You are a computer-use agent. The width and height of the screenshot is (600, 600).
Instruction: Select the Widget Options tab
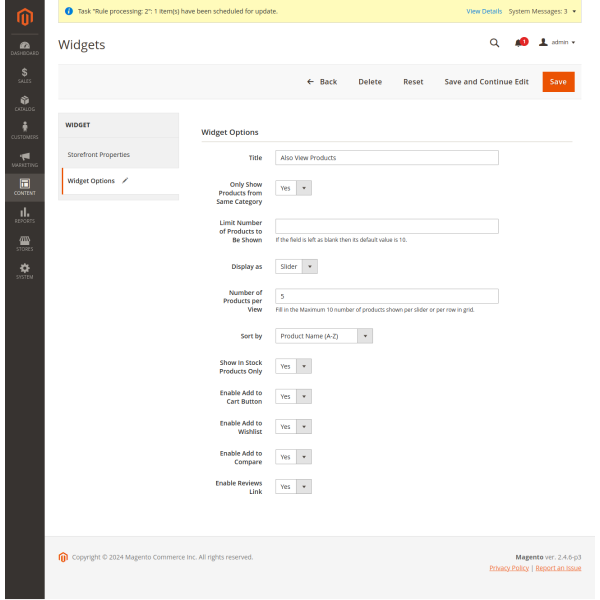(91, 181)
